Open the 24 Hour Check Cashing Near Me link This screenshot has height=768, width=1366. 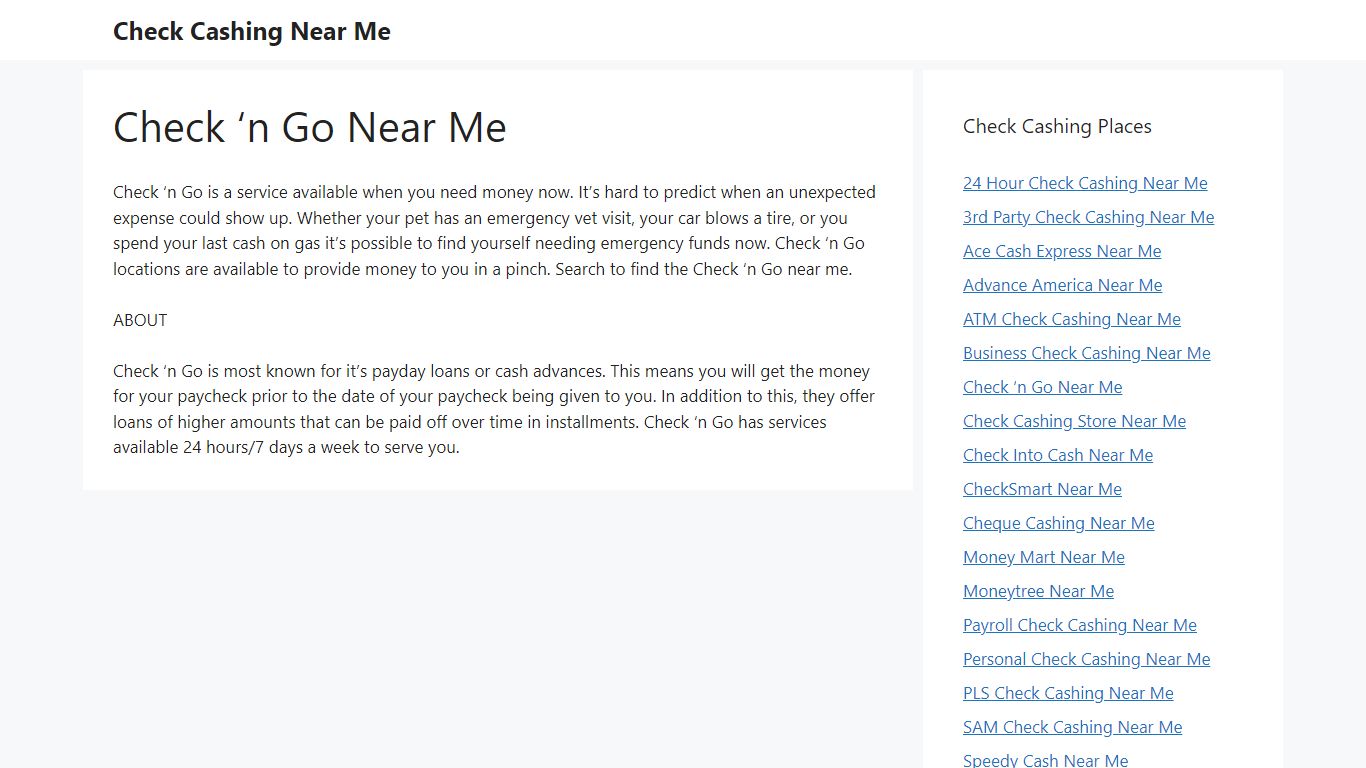1085,183
